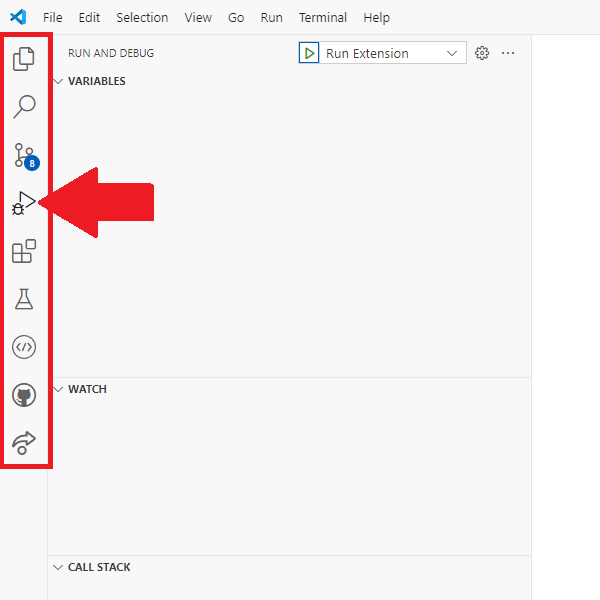Open the Live Share view
The width and height of the screenshot is (600, 600).
click(x=24, y=443)
